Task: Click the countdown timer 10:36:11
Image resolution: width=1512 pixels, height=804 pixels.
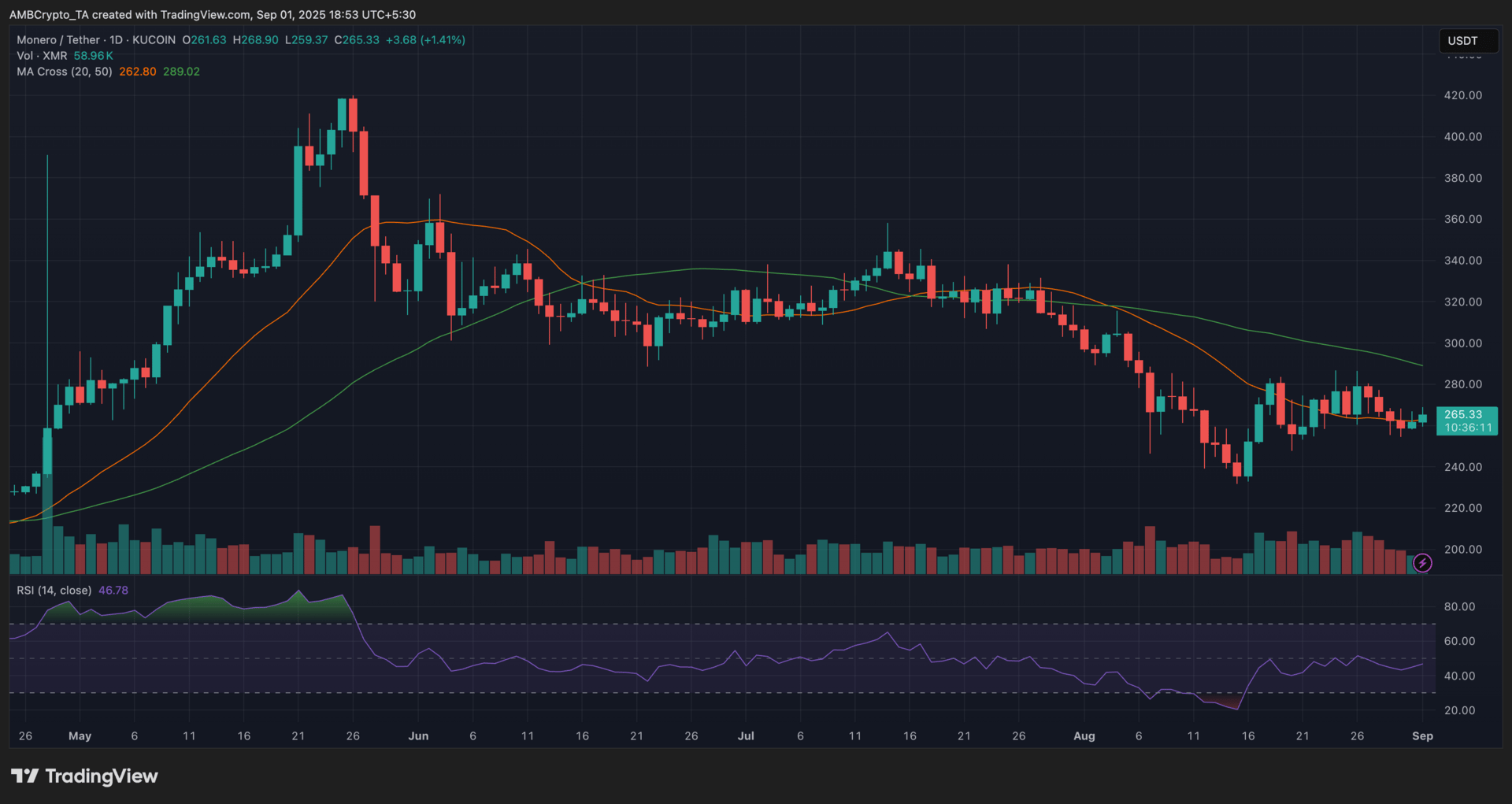Action: tap(1468, 428)
